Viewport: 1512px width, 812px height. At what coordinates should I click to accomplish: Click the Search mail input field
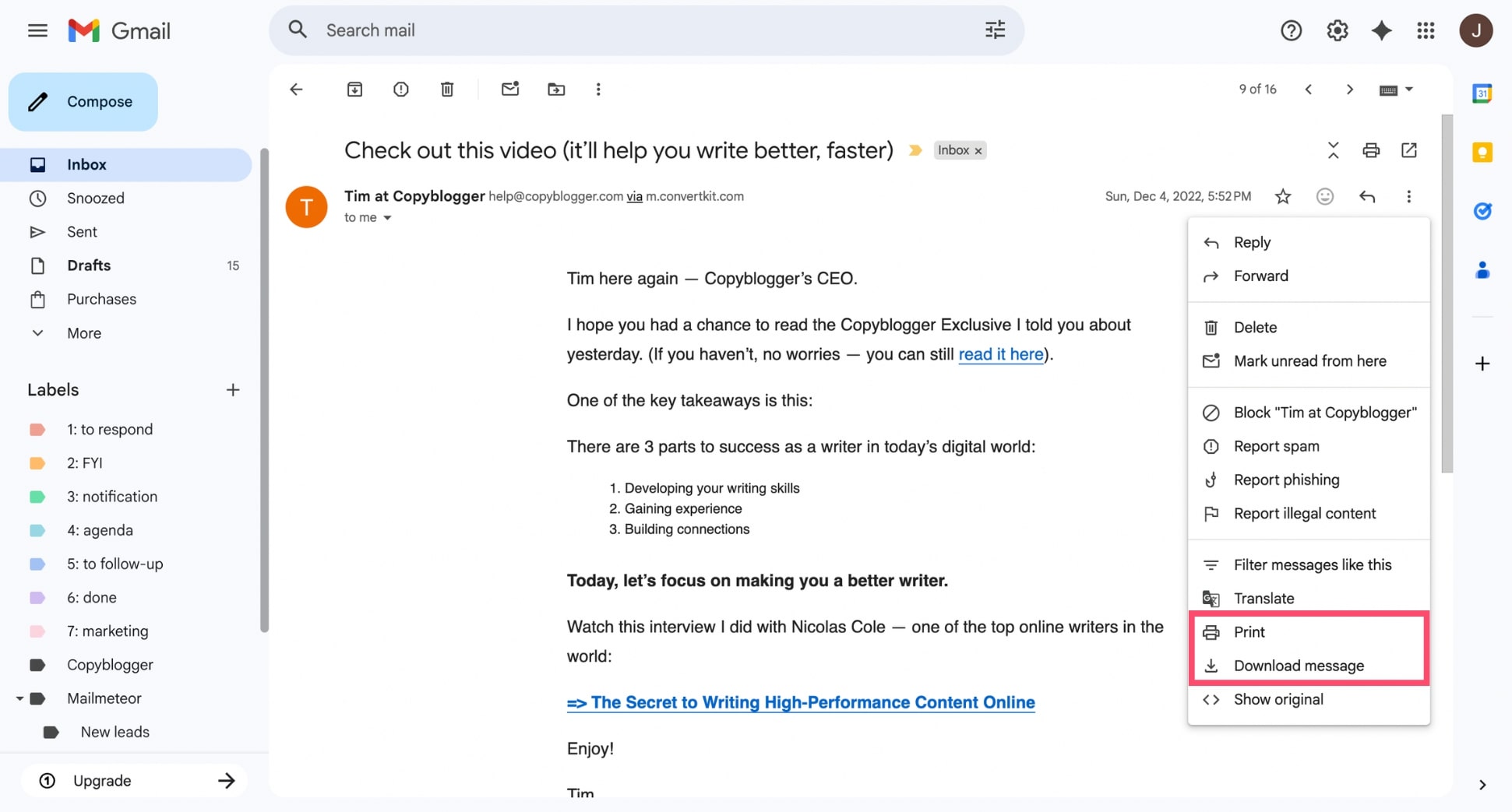coord(545,30)
